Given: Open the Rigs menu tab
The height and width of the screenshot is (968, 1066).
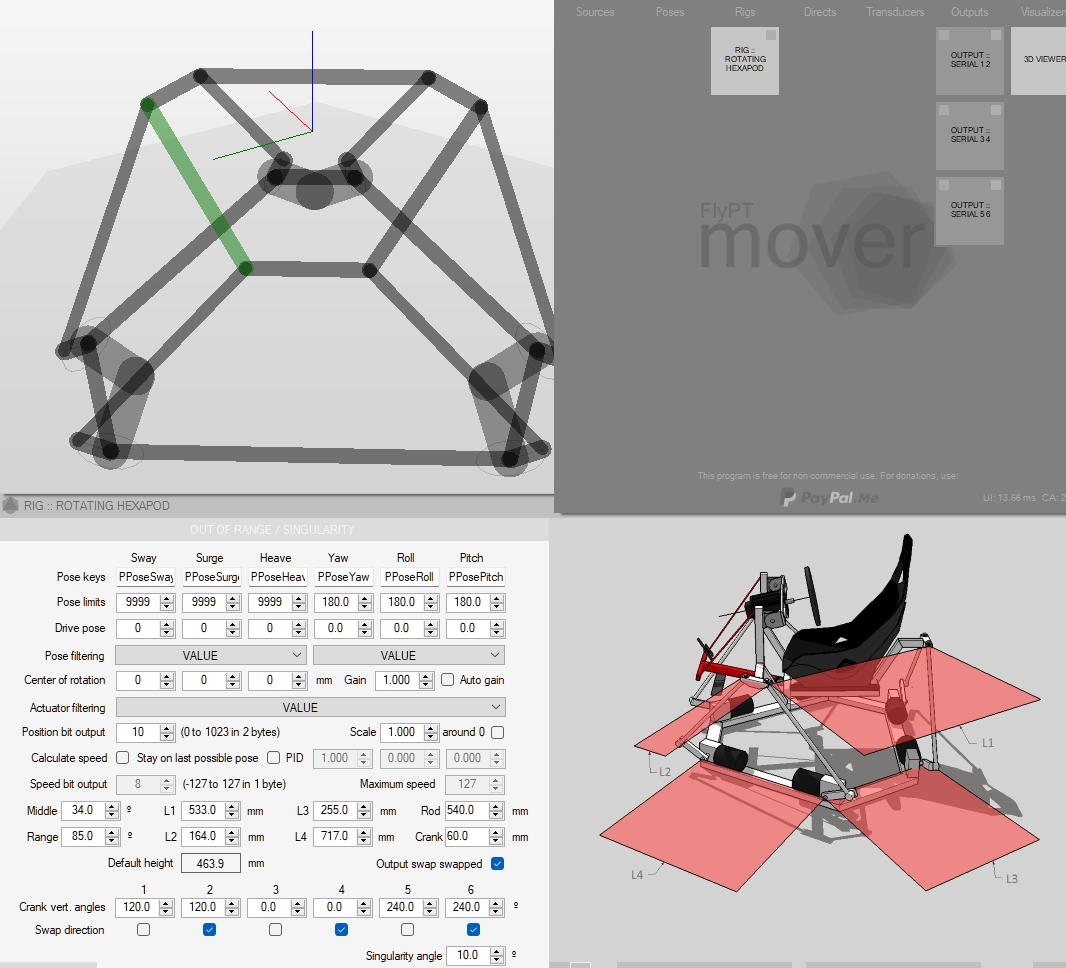Looking at the screenshot, I should [x=744, y=12].
